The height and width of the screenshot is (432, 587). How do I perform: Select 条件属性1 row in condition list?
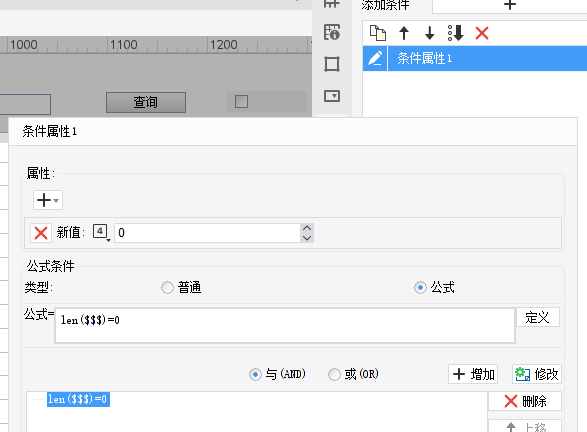tap(475, 58)
